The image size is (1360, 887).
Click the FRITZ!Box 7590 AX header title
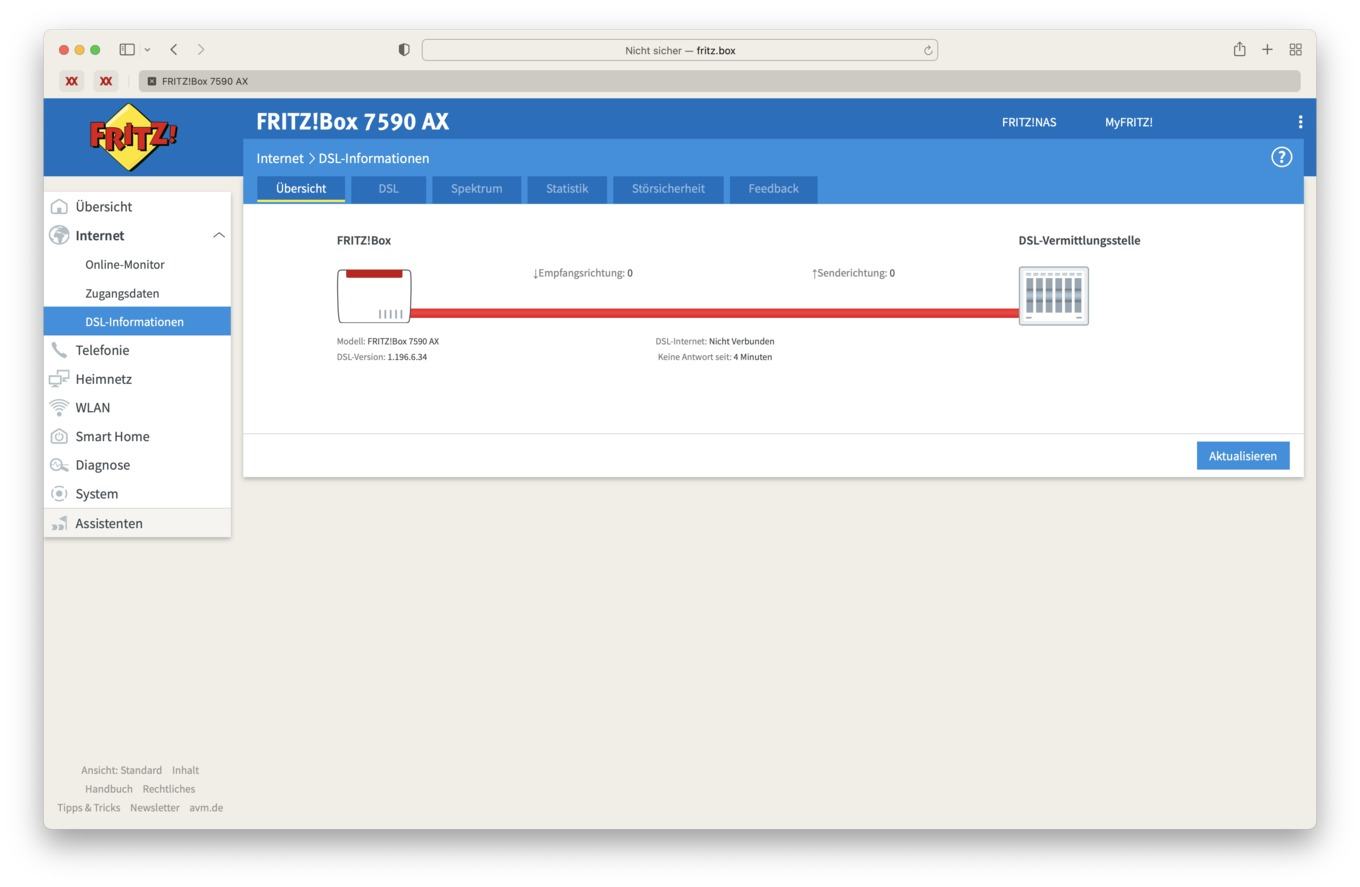pos(352,122)
